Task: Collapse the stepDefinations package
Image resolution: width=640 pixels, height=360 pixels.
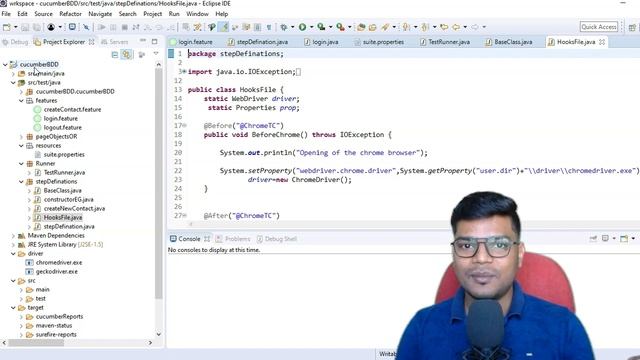Action: tap(21, 182)
